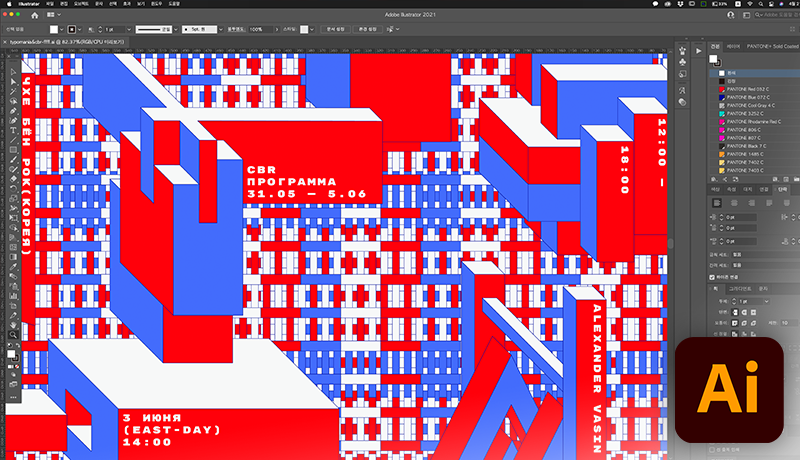Screen dimensions: 800x460
Task: Click the toolbar fill and stroke box
Action: (x=13, y=356)
